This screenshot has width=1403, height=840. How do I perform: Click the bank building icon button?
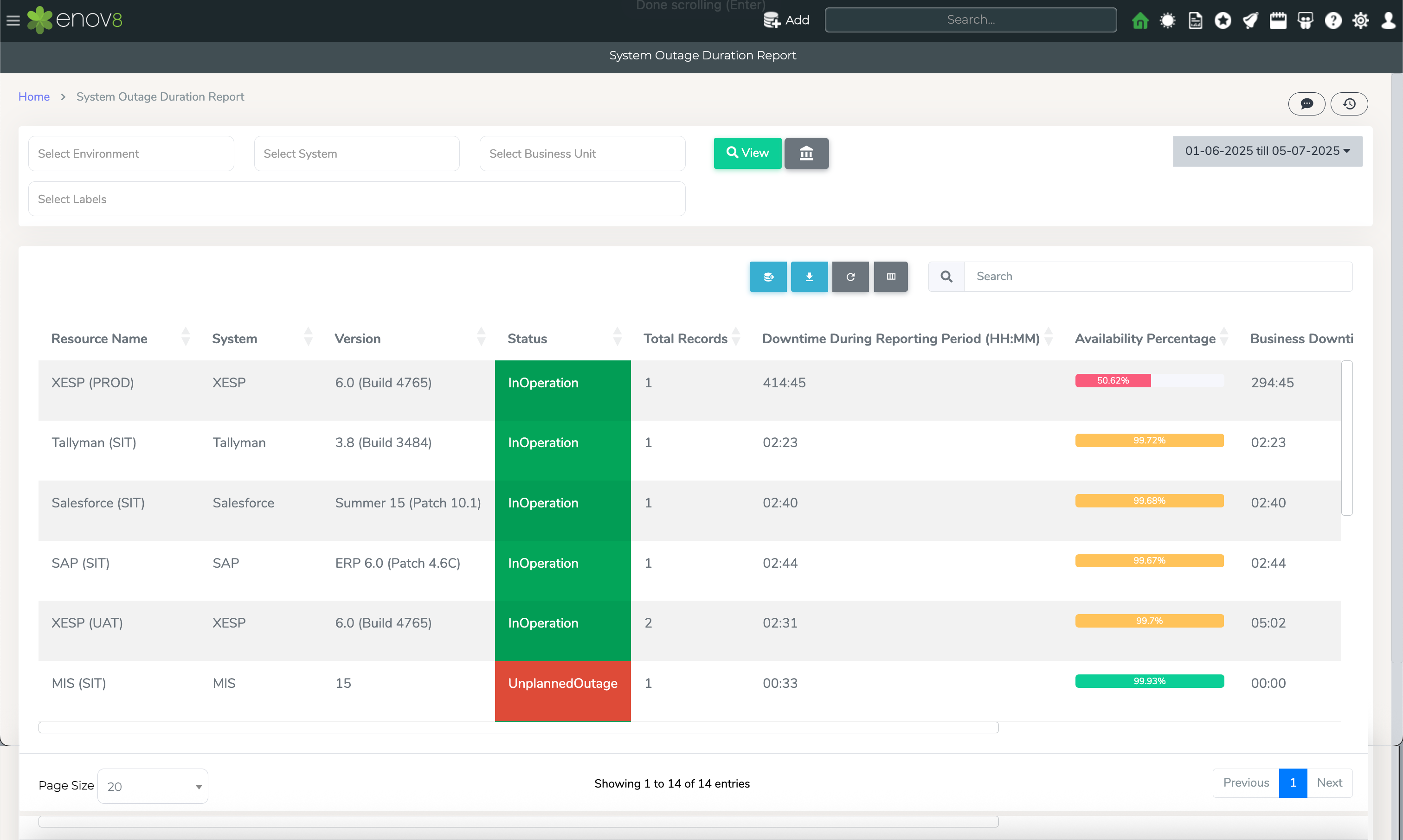tap(806, 153)
